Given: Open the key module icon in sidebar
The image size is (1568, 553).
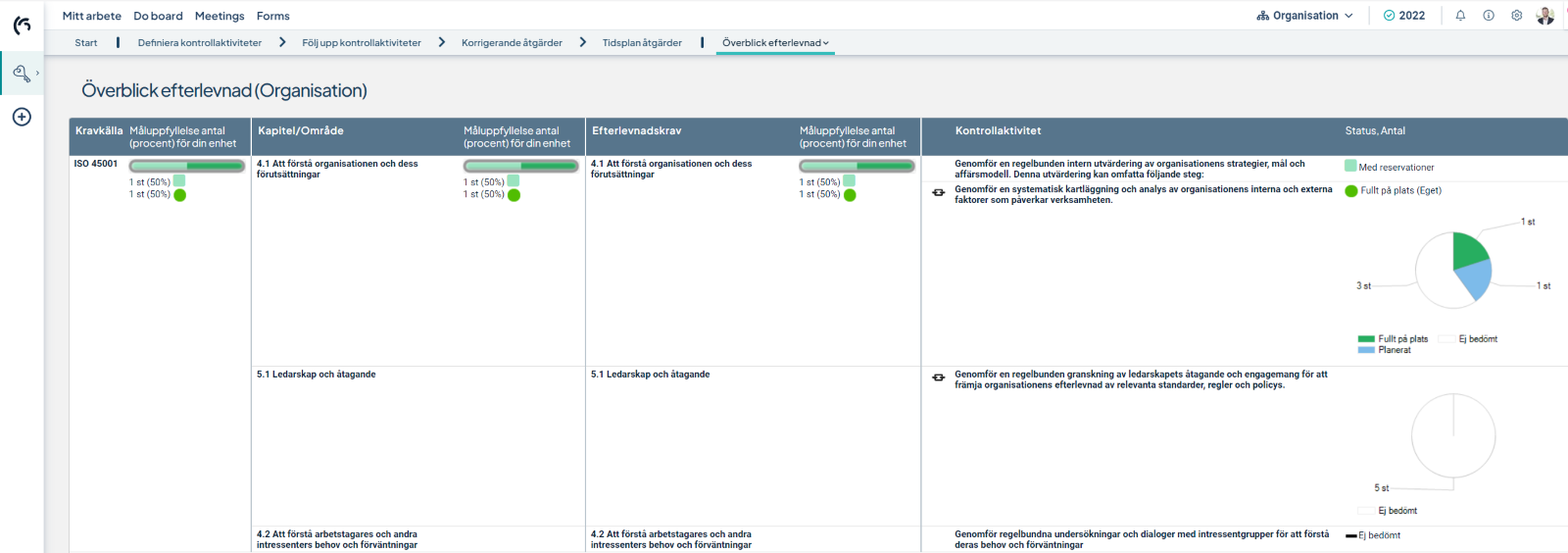Looking at the screenshot, I should click(x=22, y=74).
